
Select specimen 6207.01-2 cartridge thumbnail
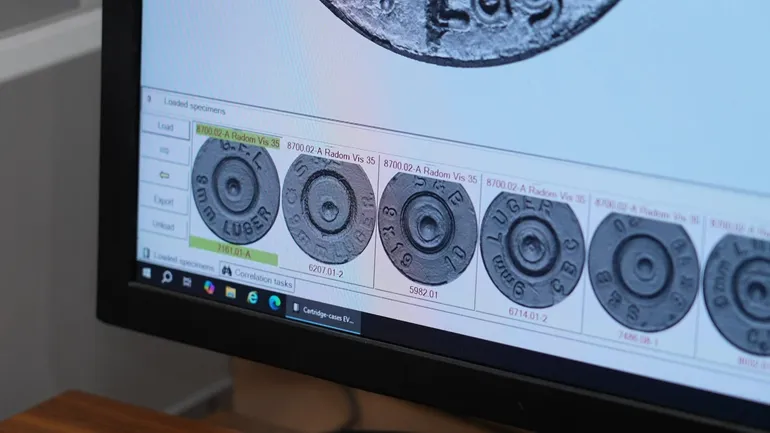coord(328,208)
